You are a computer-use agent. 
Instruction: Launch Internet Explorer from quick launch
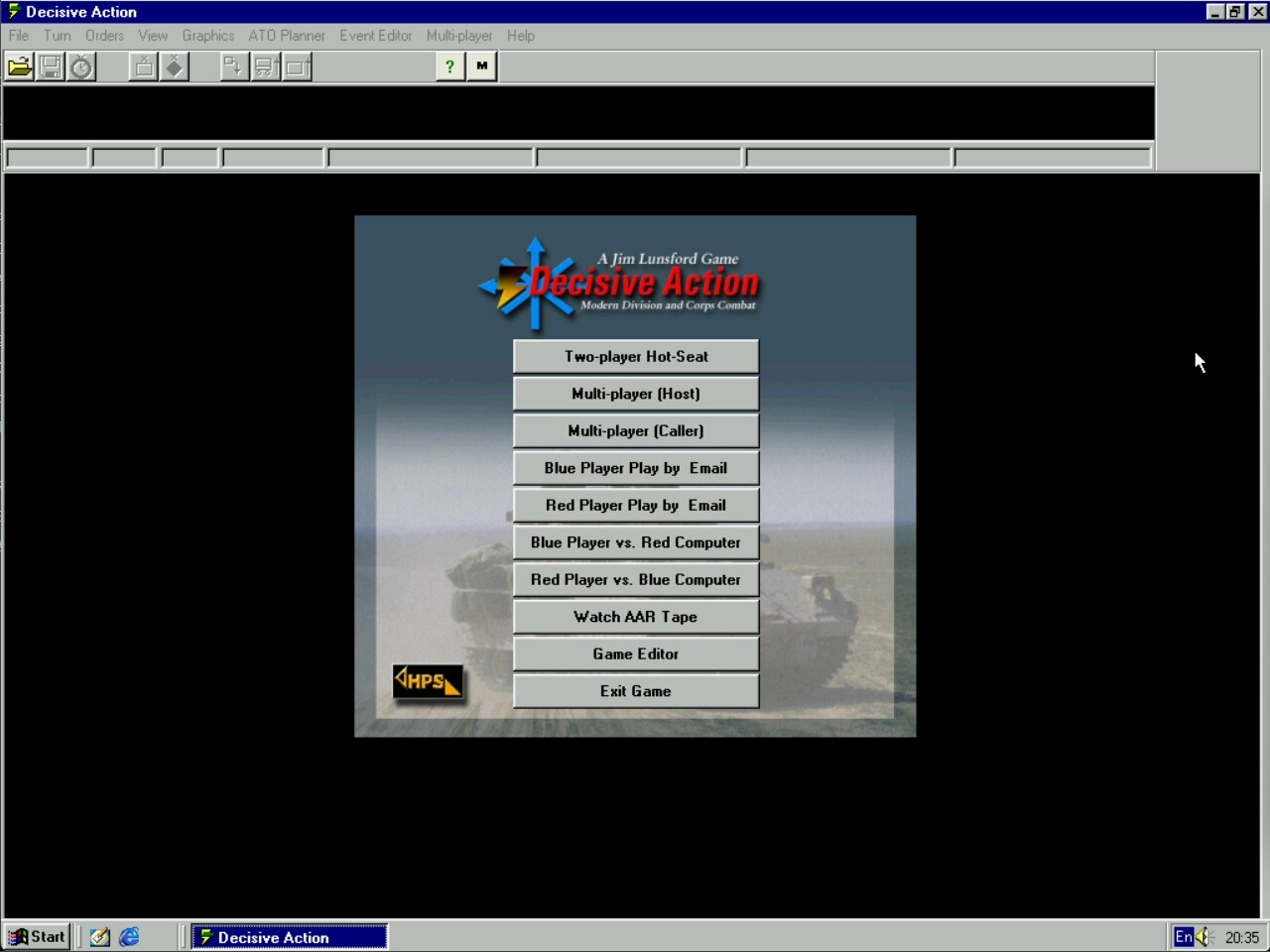click(x=129, y=937)
